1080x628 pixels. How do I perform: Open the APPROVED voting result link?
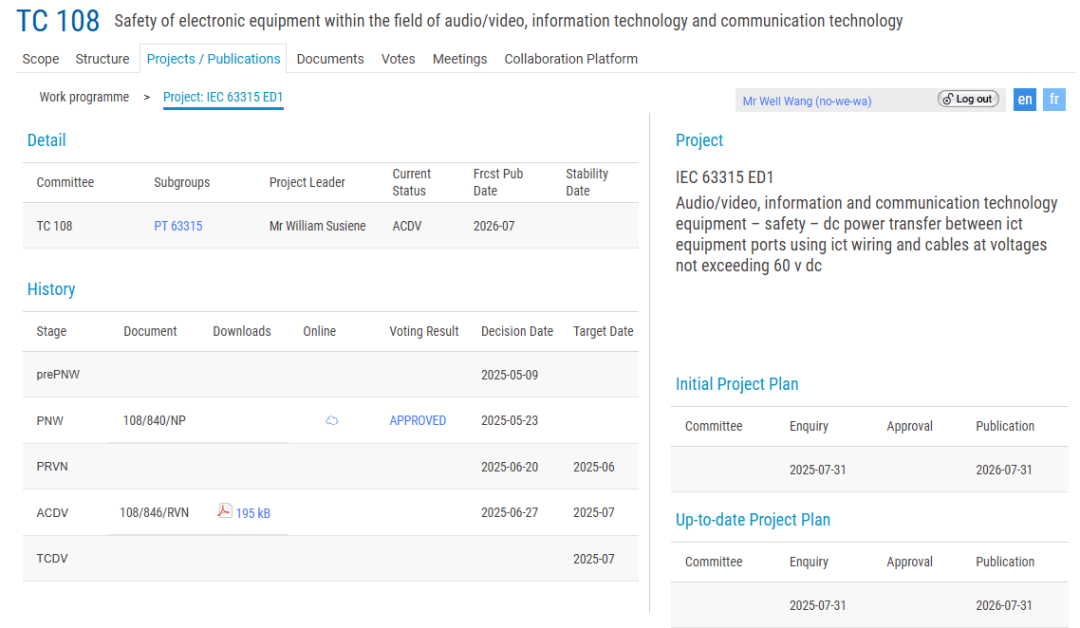point(418,421)
